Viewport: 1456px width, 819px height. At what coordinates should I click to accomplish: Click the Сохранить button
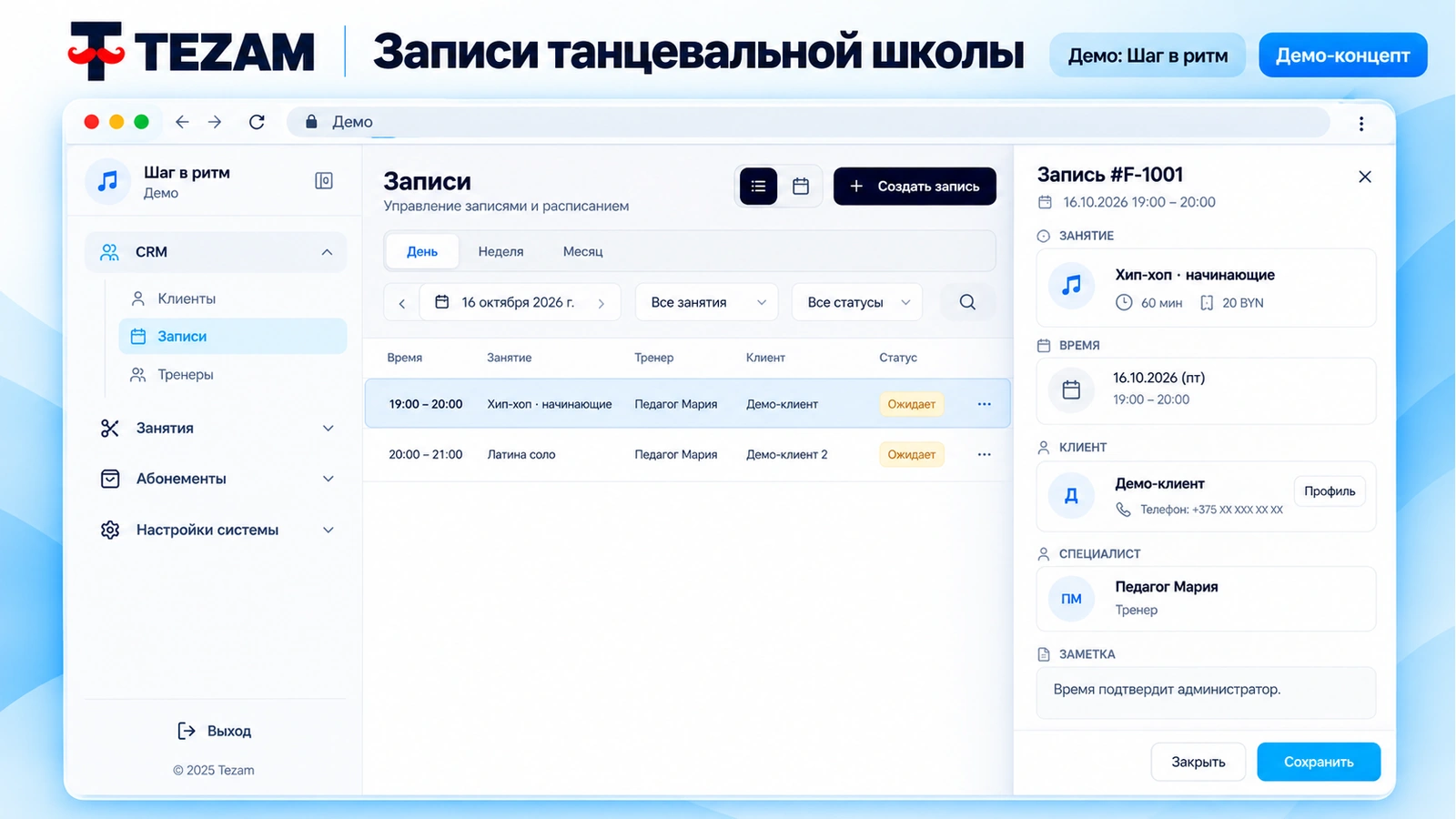[x=1319, y=762]
